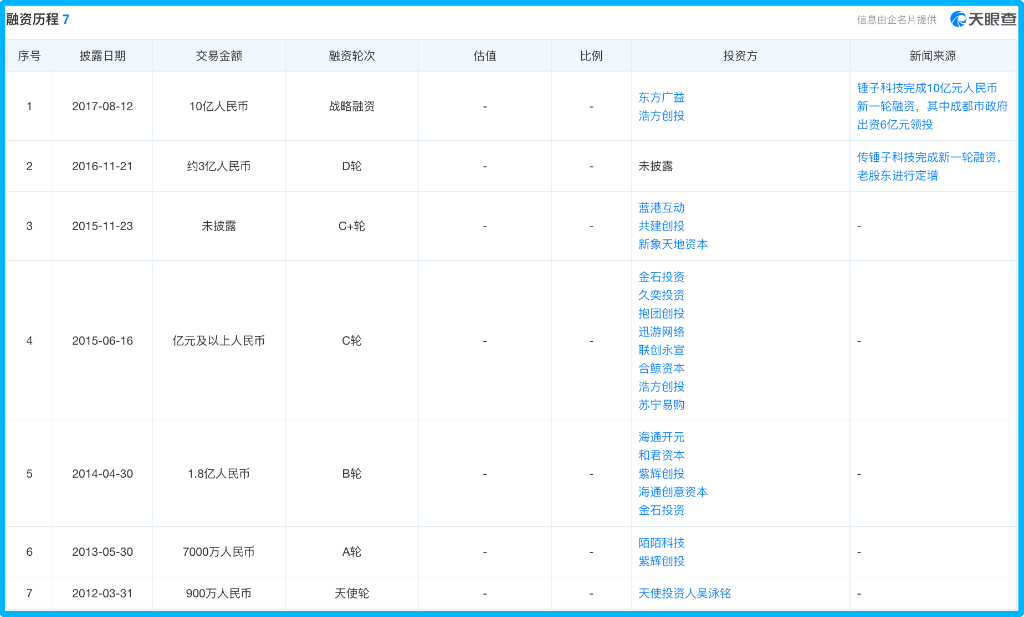Select amount cell 约3亿人民币
Image resolution: width=1024 pixels, height=617 pixels.
coord(219,166)
